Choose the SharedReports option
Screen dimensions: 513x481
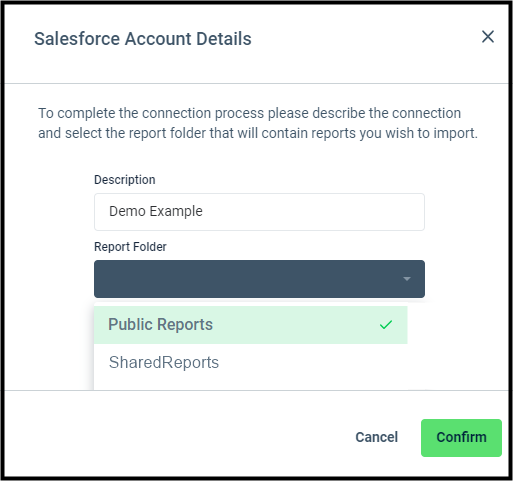(251, 362)
